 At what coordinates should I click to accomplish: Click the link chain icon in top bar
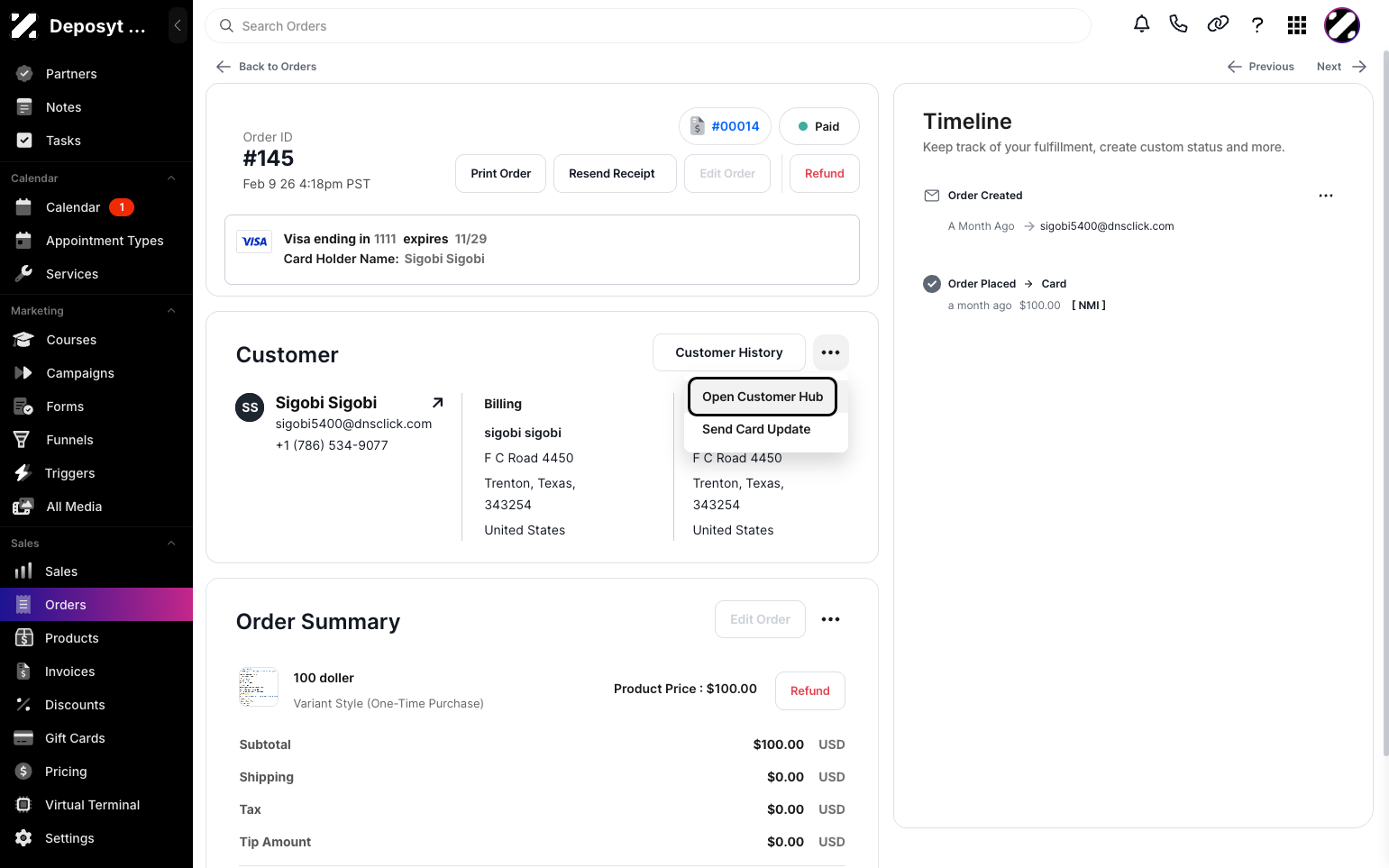click(1218, 24)
